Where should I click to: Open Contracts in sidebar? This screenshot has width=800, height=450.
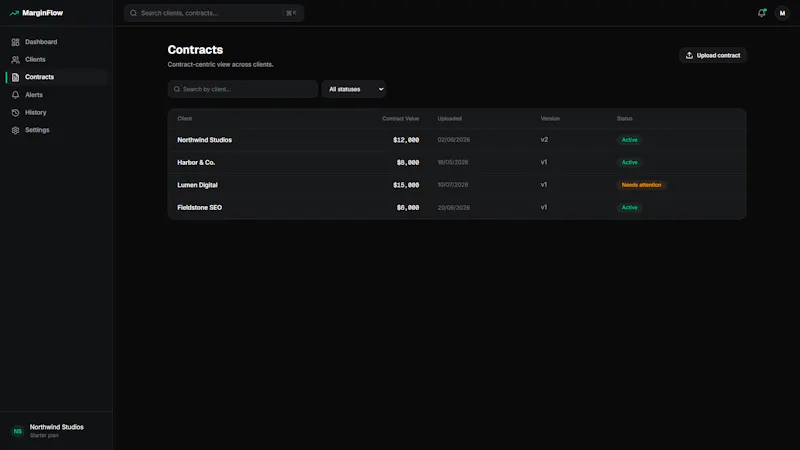[56, 77]
